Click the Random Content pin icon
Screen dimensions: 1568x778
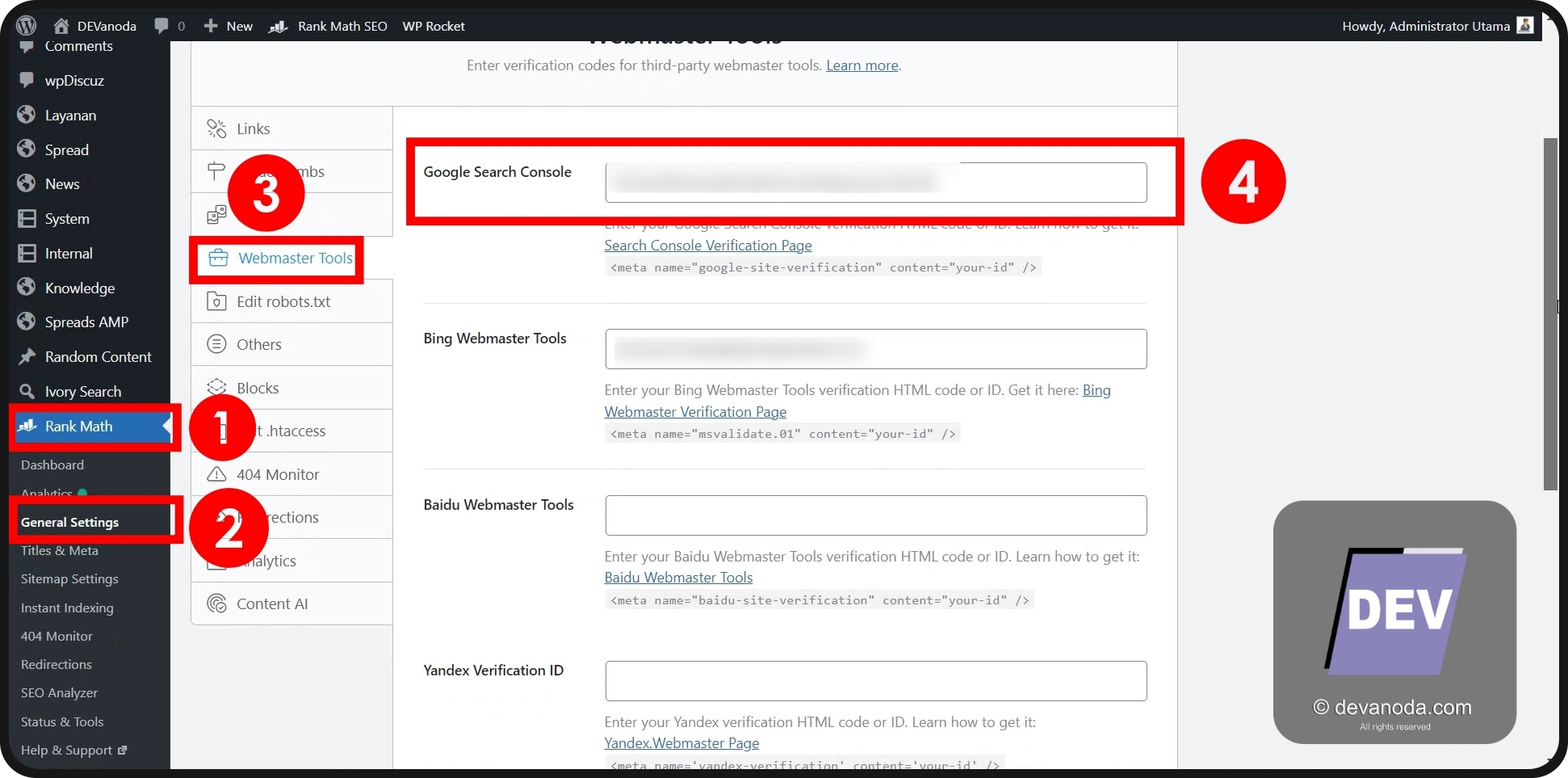click(27, 356)
